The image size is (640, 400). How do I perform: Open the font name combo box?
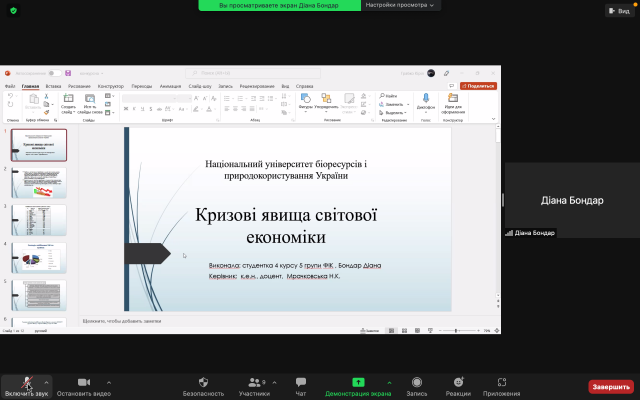point(149,98)
